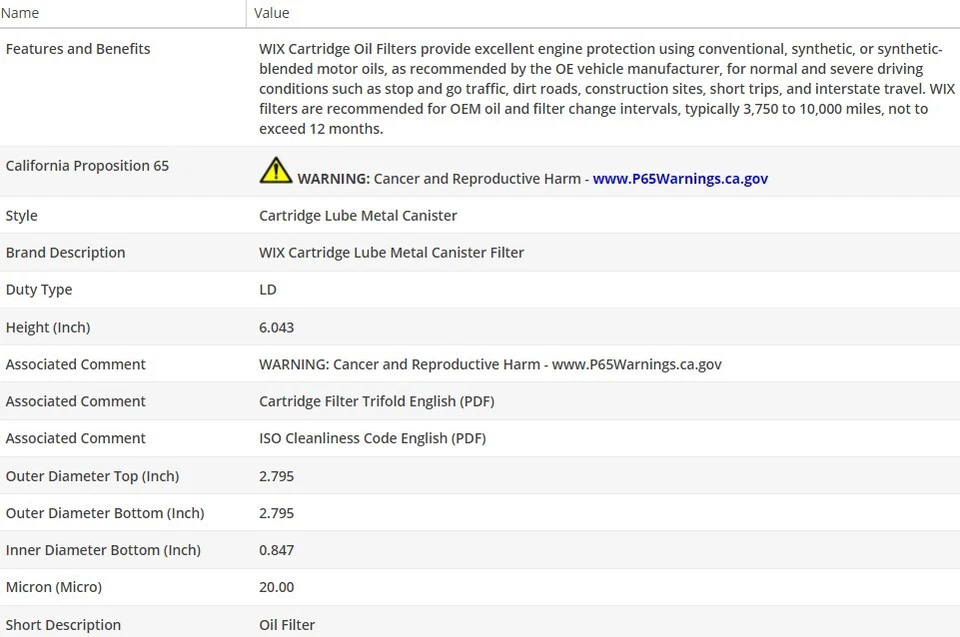Select the Inner Diameter Bottom value 0.847
The height and width of the screenshot is (637, 960).
276,550
